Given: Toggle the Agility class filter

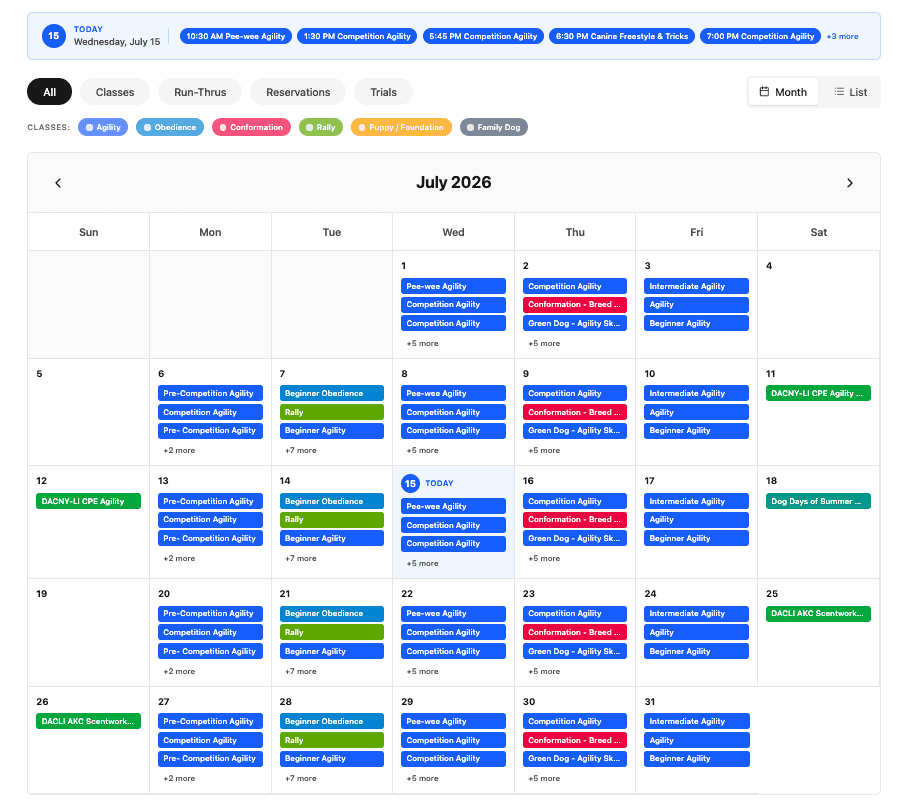Looking at the screenshot, I should click(103, 127).
